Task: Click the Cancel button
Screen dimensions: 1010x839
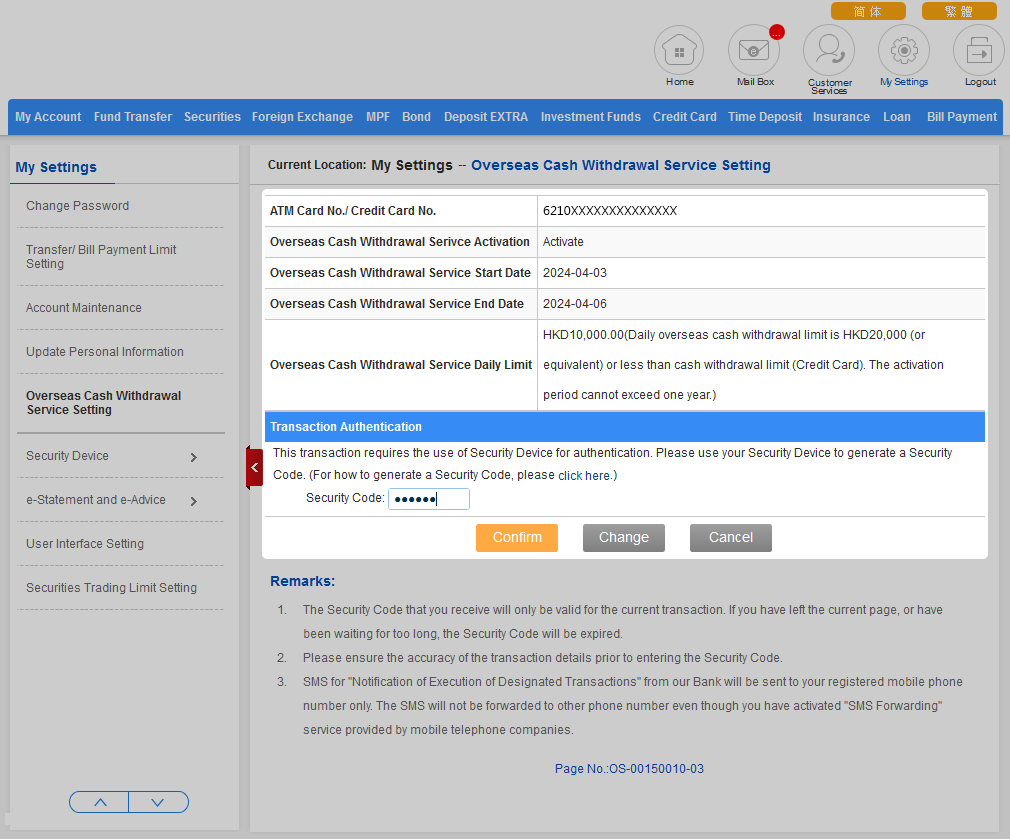Action: (x=731, y=538)
